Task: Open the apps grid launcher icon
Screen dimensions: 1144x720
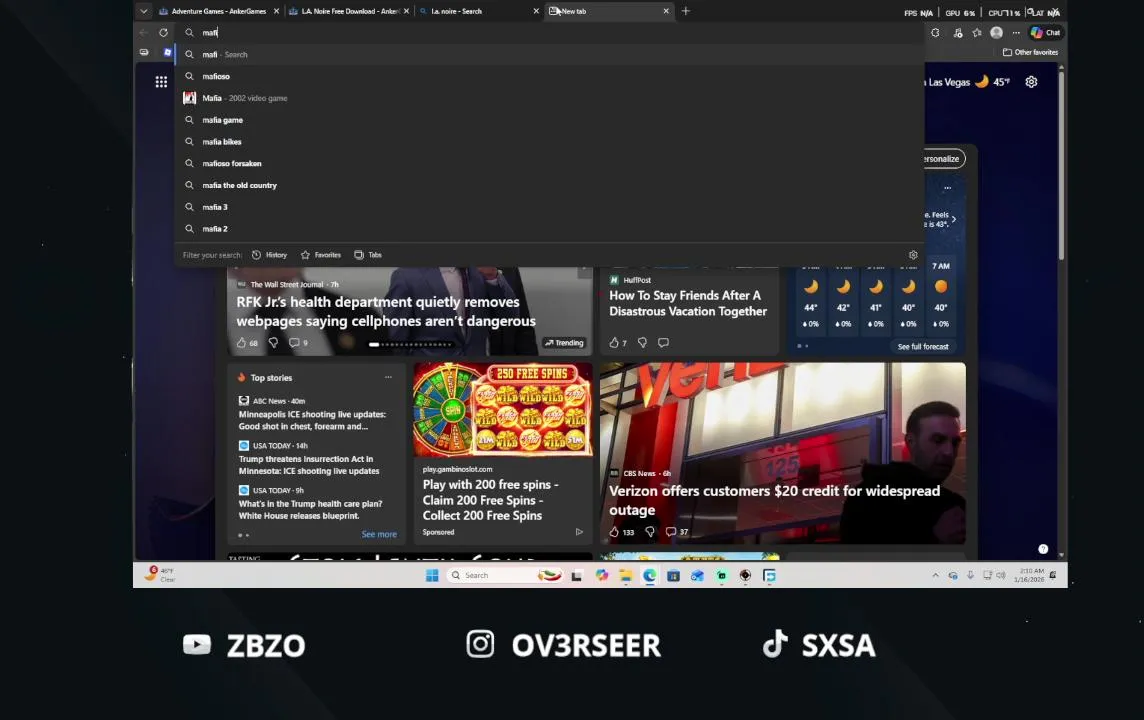Action: (x=161, y=82)
